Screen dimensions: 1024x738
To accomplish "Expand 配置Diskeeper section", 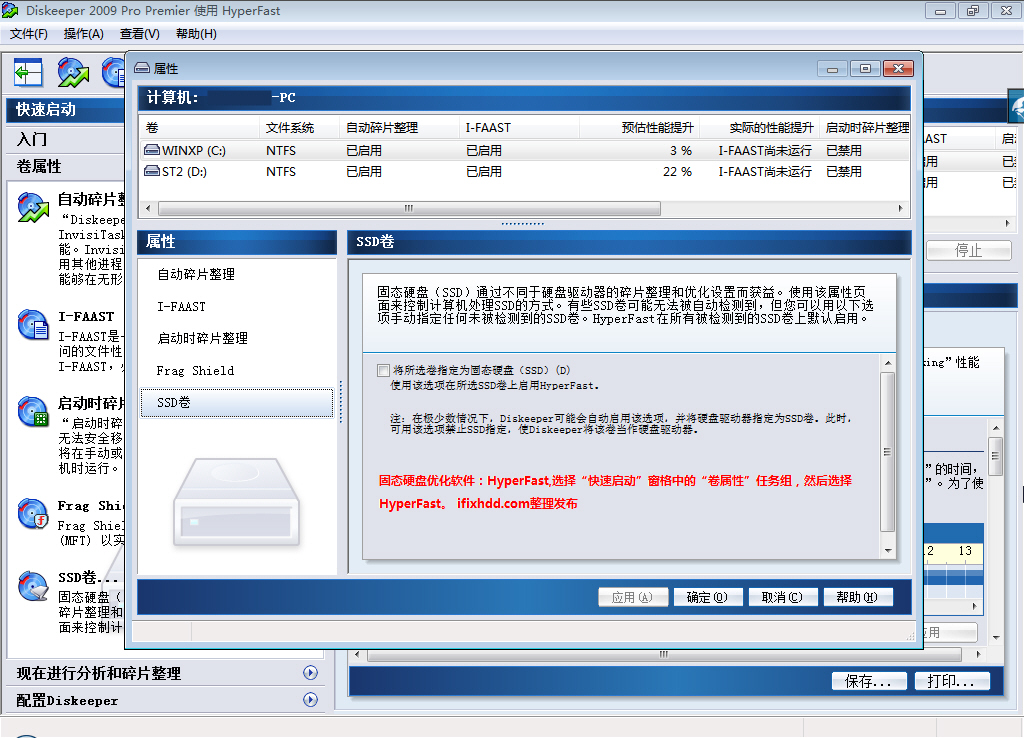I will click(311, 700).
